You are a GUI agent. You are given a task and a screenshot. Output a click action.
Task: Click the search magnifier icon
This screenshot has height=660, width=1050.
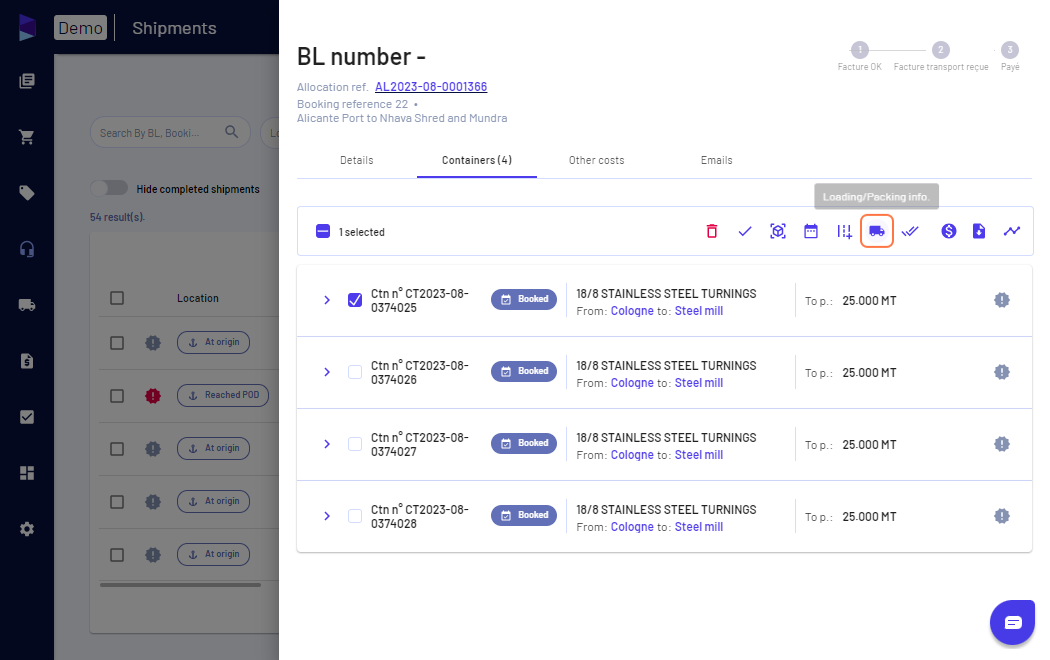[232, 132]
